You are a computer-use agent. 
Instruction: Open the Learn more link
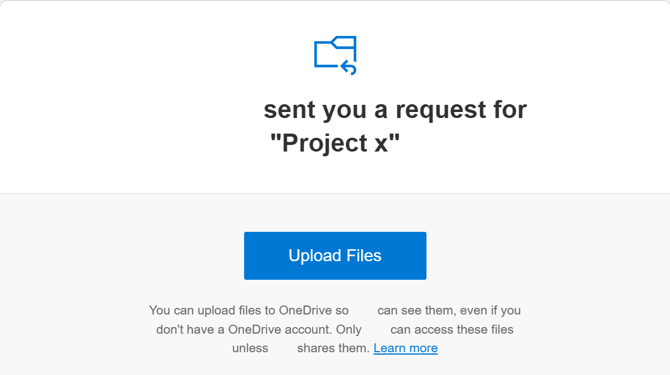[405, 348]
